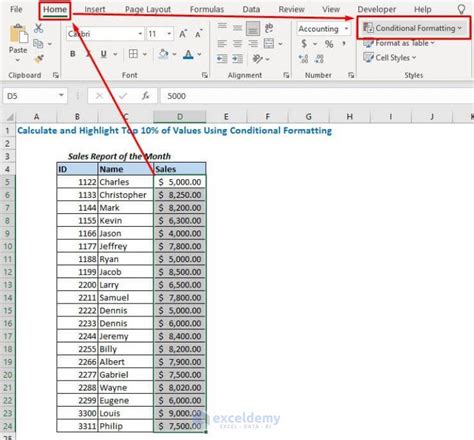Open the font size dropdown
This screenshot has height=440, width=474.
click(x=169, y=34)
